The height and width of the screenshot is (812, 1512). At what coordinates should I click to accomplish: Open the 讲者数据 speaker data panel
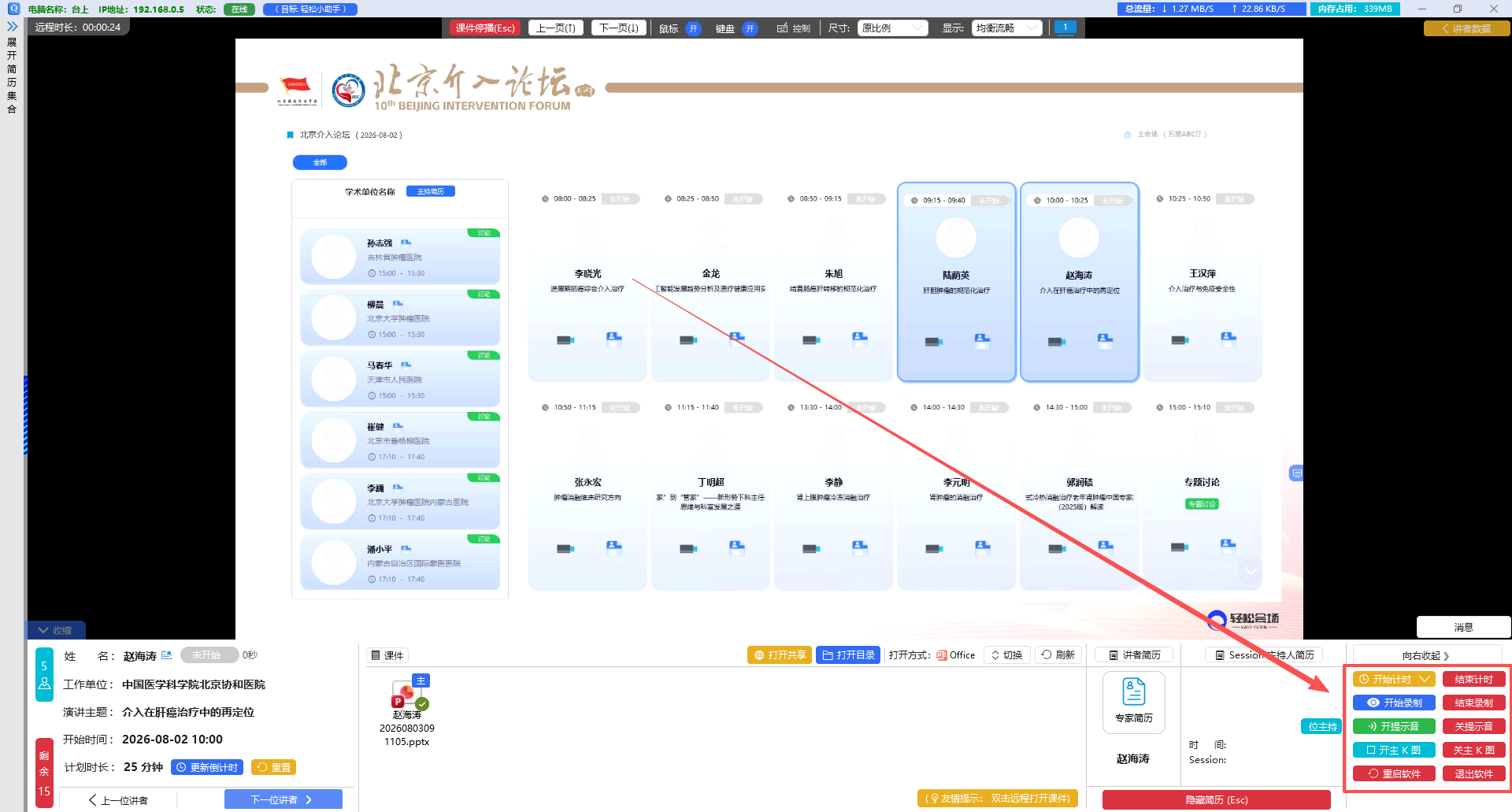(1466, 28)
